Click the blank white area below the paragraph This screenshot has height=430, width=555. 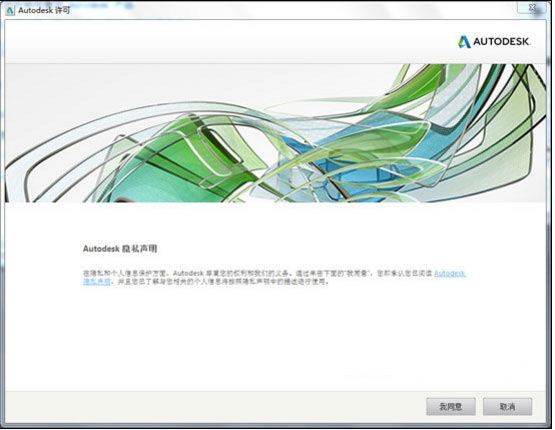275,336
